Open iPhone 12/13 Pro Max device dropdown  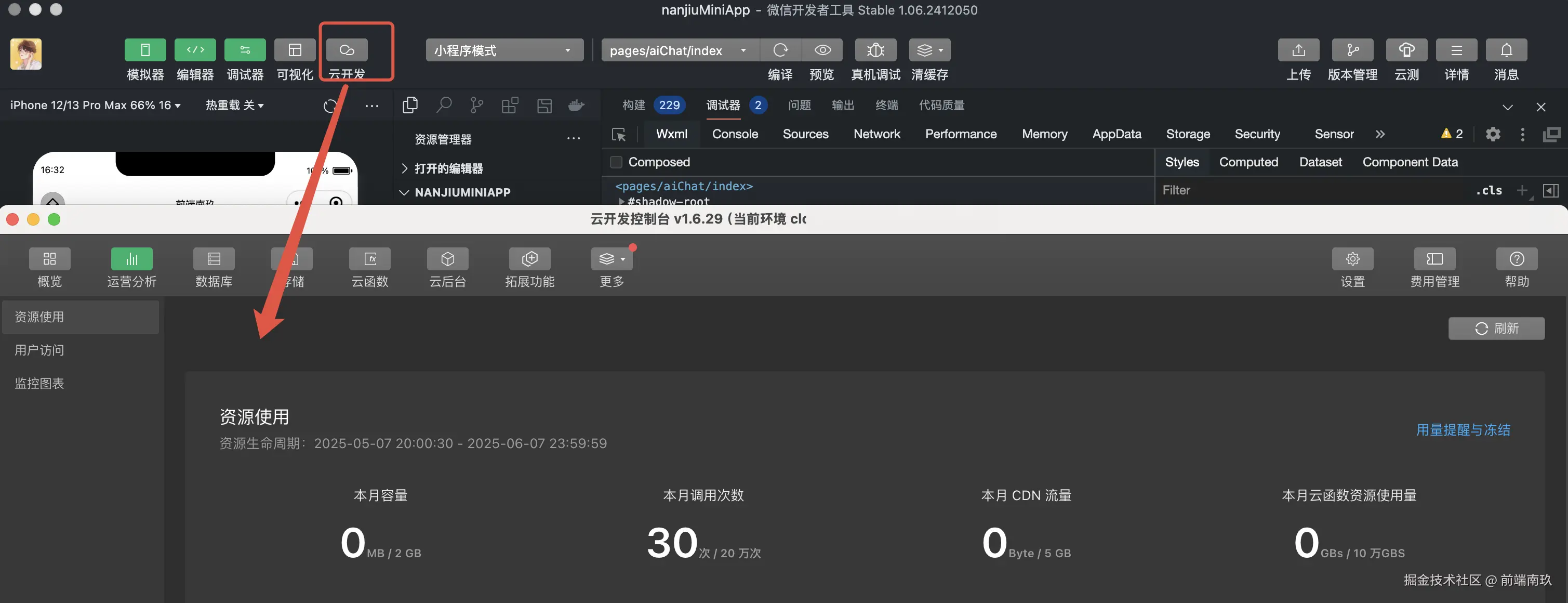(x=95, y=106)
